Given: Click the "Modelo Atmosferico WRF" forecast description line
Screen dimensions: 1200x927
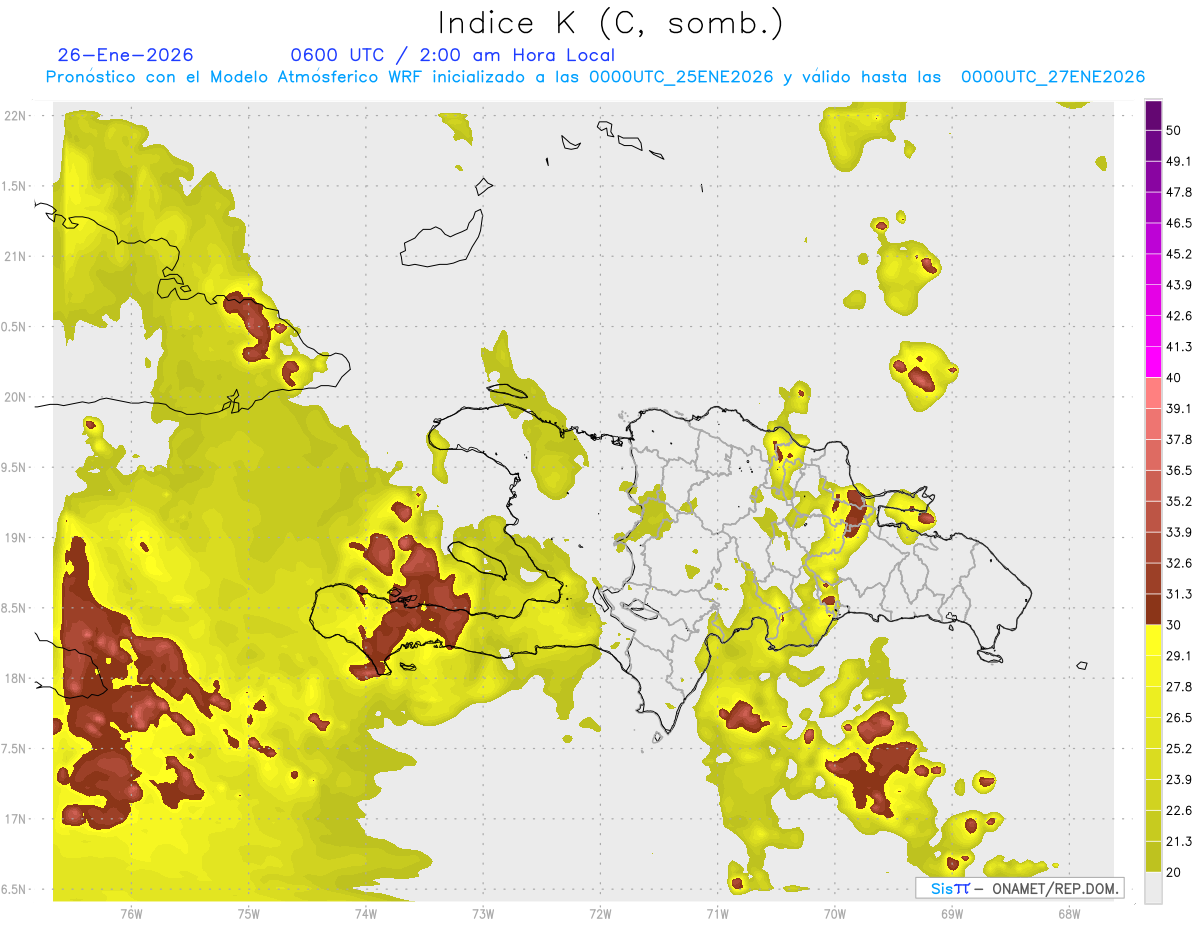Looking at the screenshot, I should 595,77.
